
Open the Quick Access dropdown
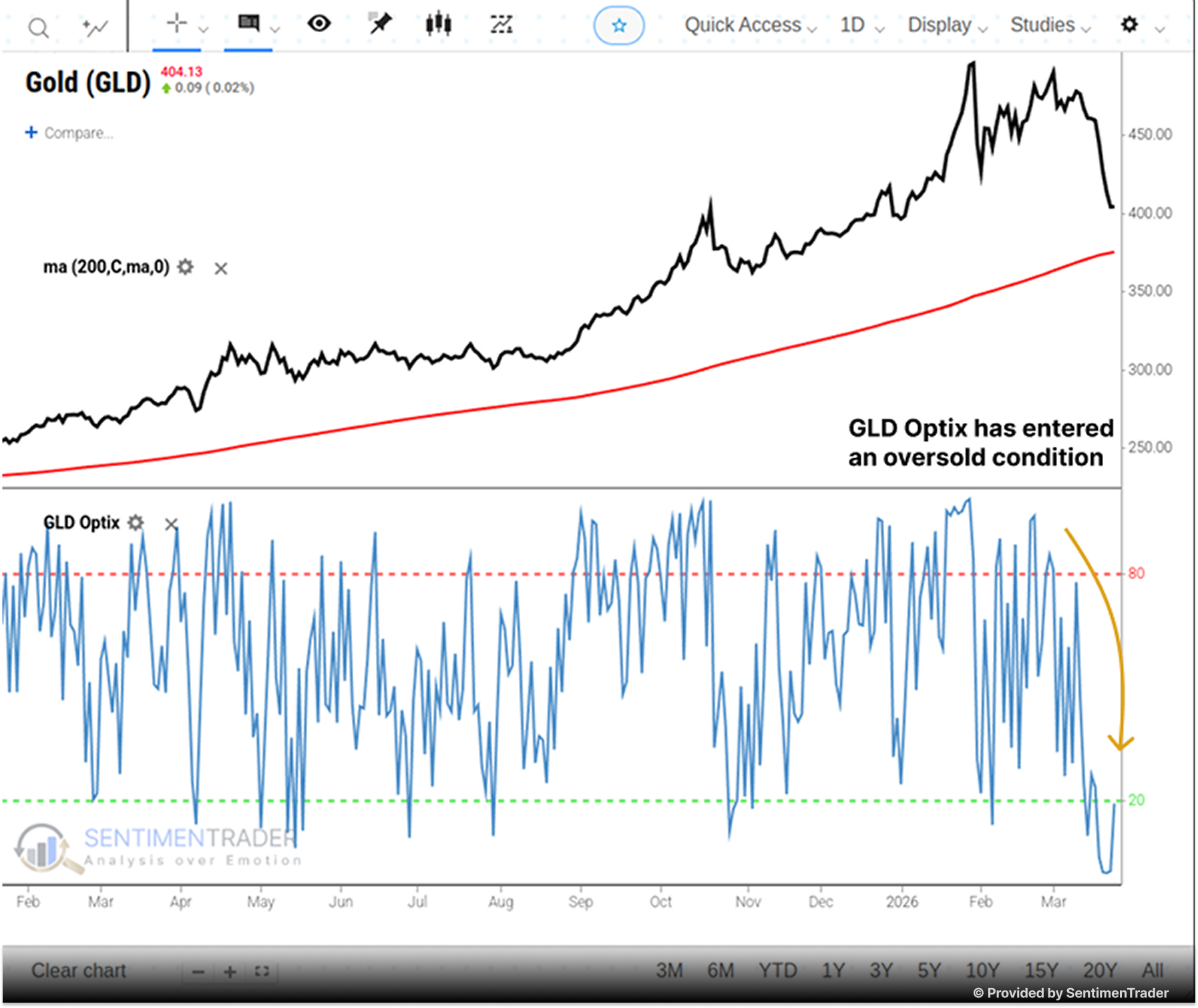tap(745, 25)
